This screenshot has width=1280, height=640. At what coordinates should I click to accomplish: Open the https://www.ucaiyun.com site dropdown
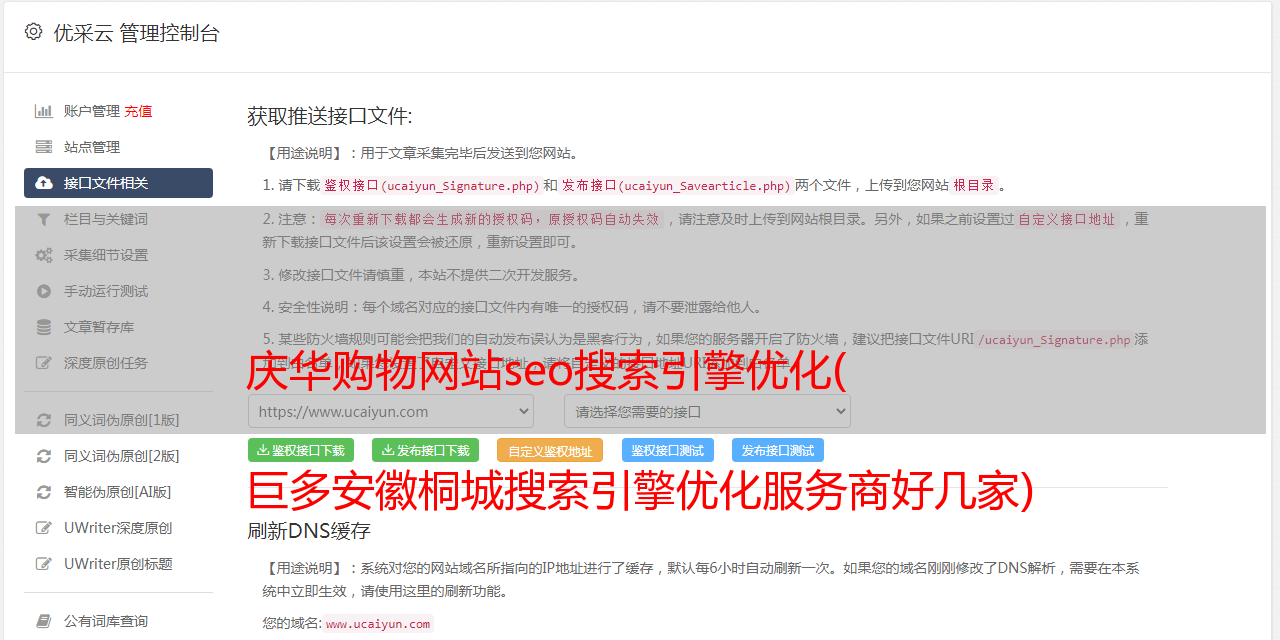pos(391,411)
